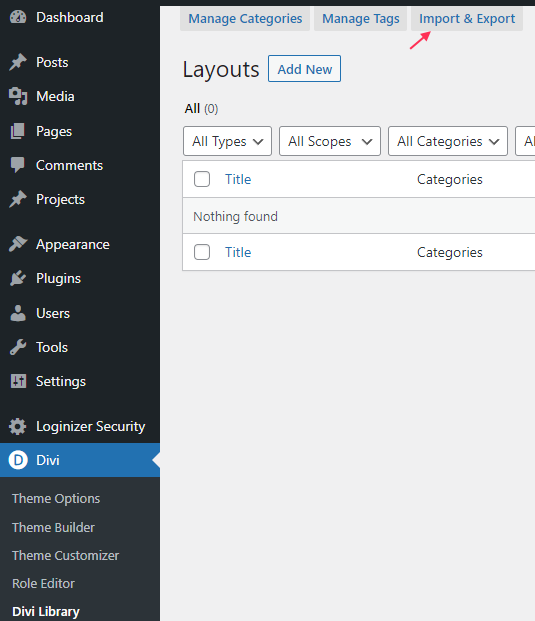Expand the All Categories dropdown
This screenshot has width=535, height=621.
click(x=448, y=141)
